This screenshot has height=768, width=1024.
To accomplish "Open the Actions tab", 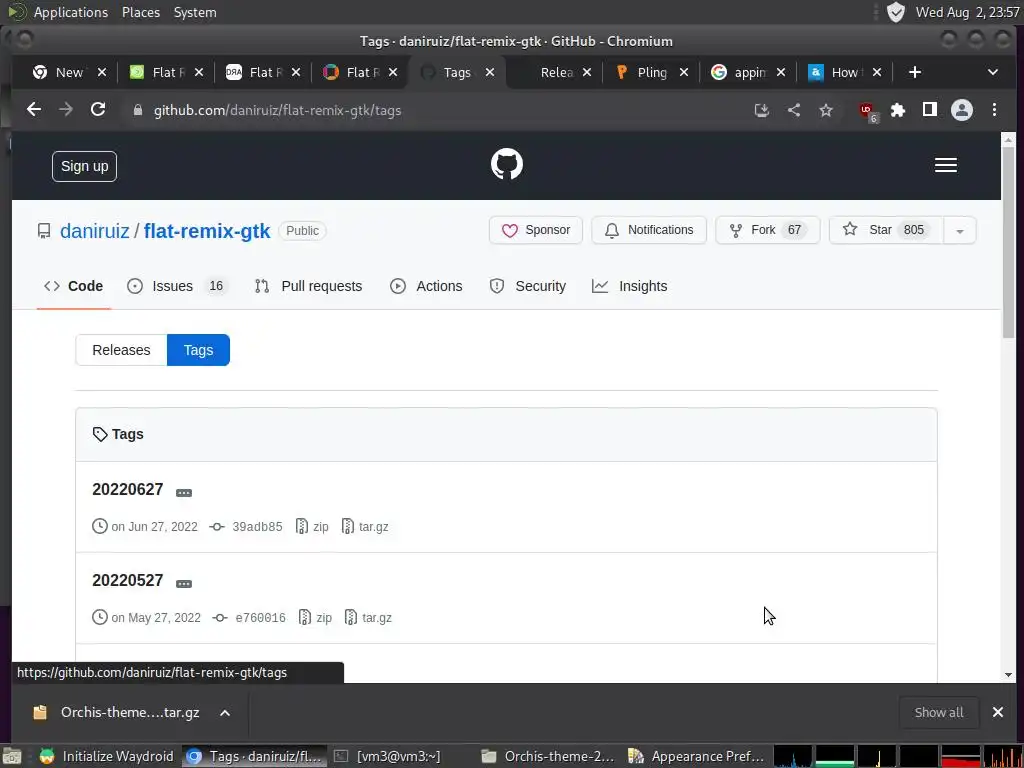I will [x=426, y=286].
